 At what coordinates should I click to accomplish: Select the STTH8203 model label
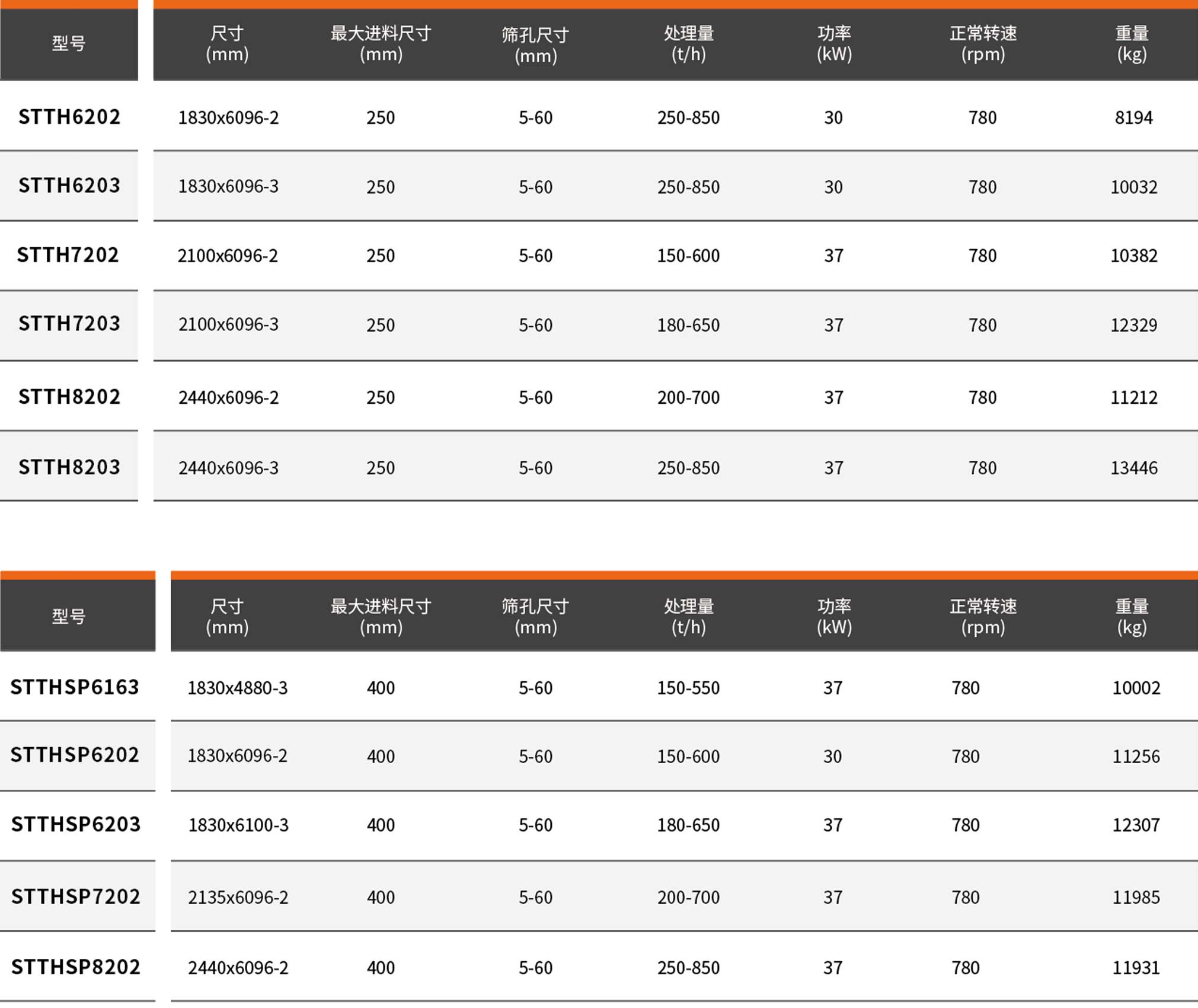click(69, 467)
